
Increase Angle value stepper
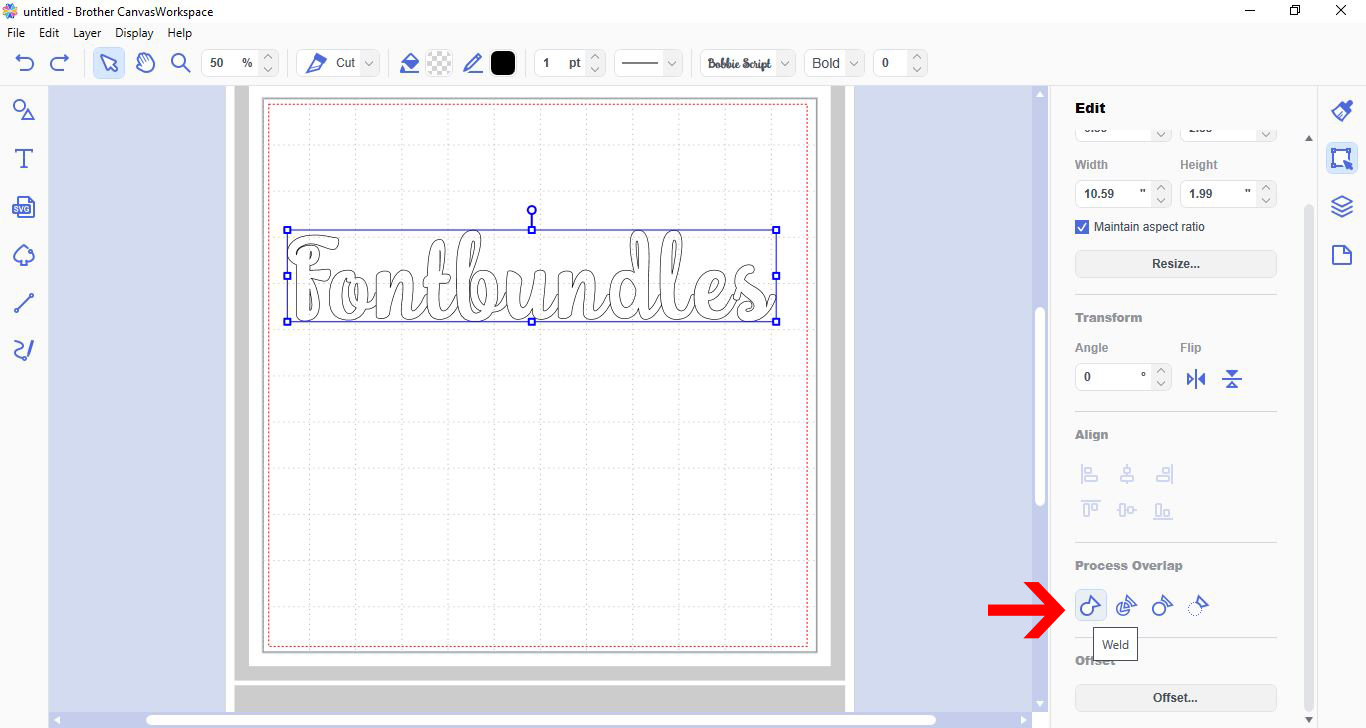(x=1161, y=371)
